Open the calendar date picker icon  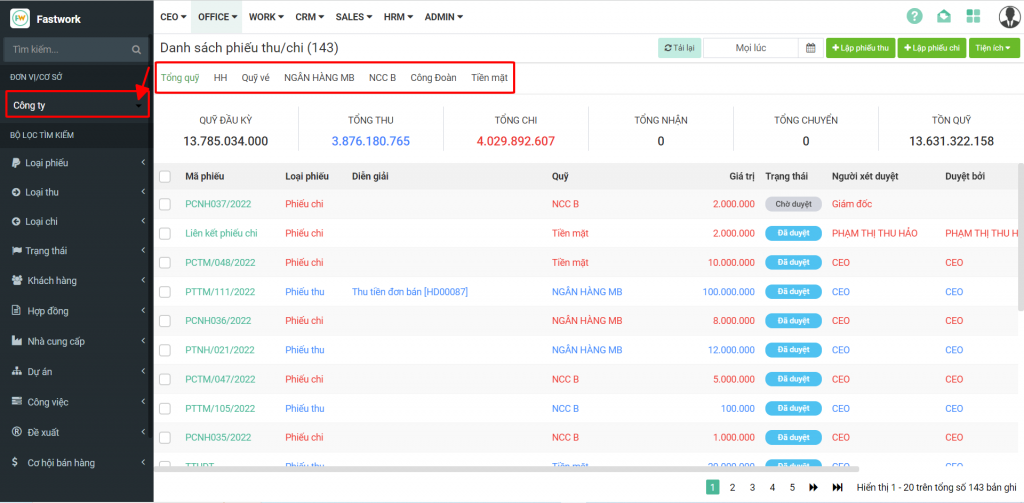(811, 47)
